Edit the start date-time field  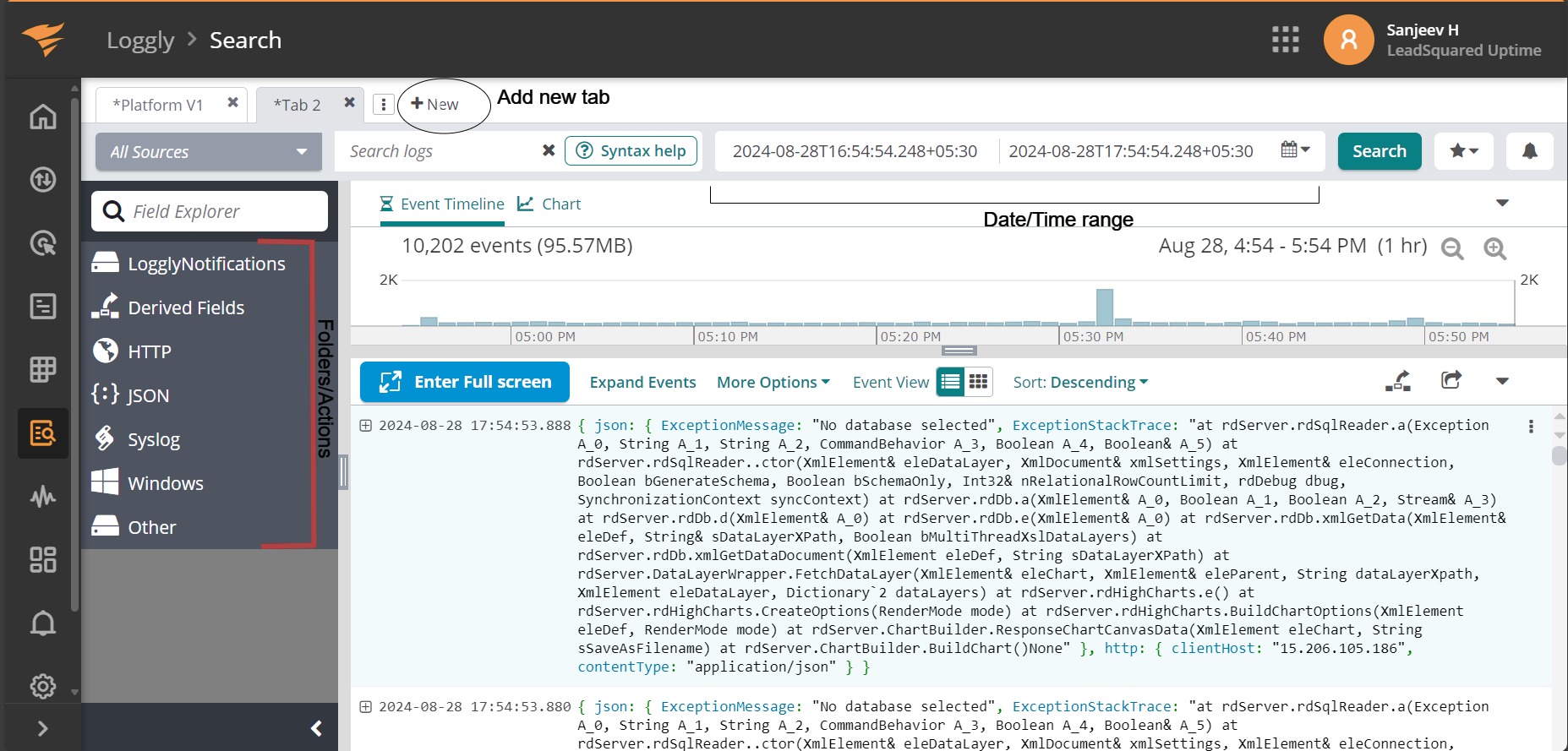(855, 151)
